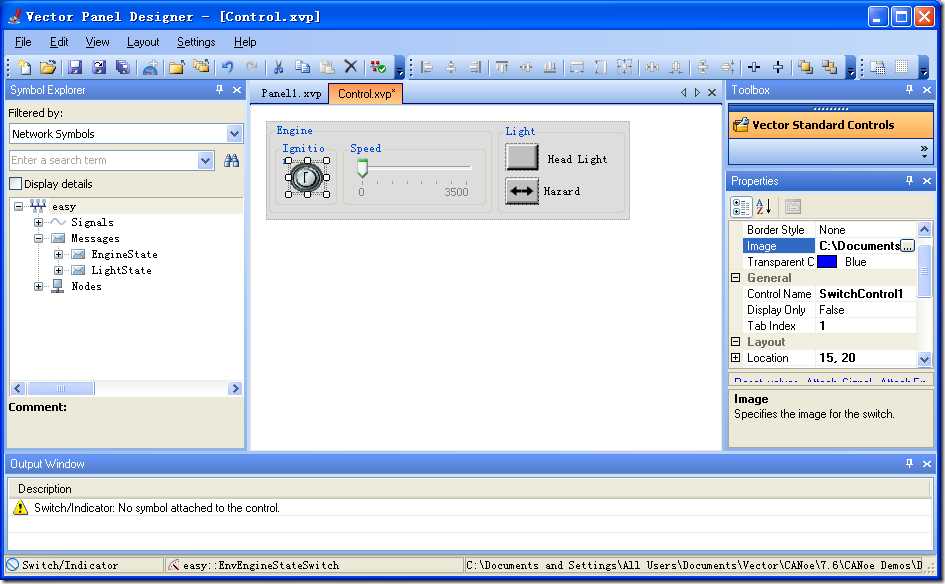Click Symbol Explorer horizontal scrollbar right arrow

235,389
